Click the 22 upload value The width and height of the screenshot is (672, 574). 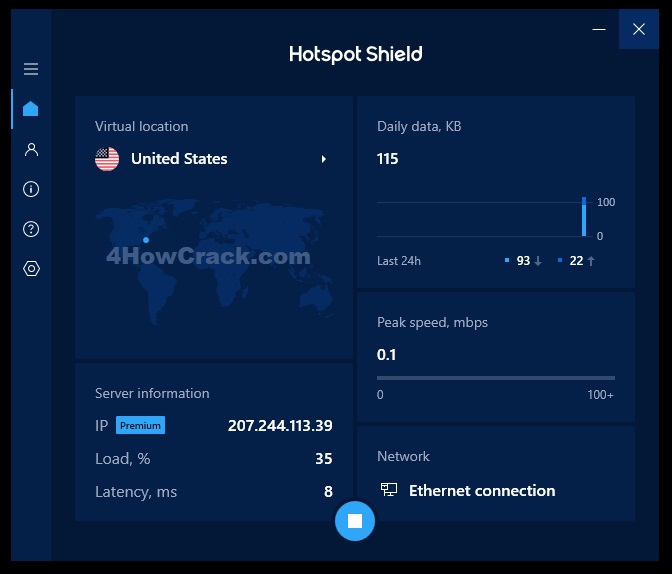pyautogui.click(x=576, y=261)
